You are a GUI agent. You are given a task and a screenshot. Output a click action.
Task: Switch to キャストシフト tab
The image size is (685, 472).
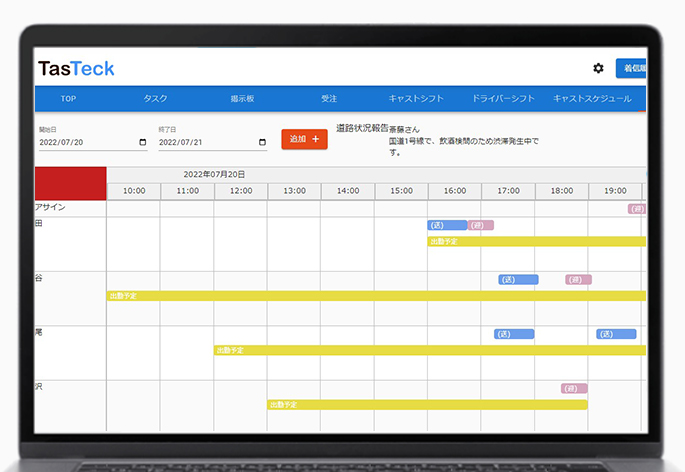[416, 99]
